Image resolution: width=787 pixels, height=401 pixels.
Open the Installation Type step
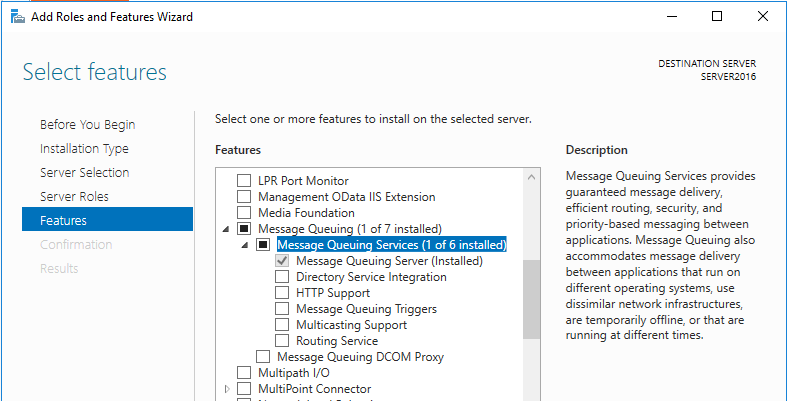coord(84,149)
